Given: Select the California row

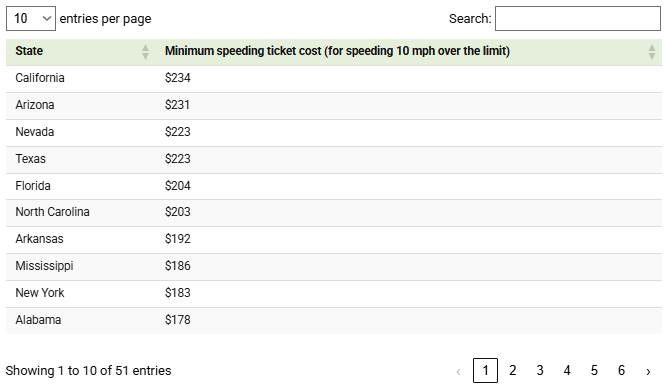Looking at the screenshot, I should 334,79.
